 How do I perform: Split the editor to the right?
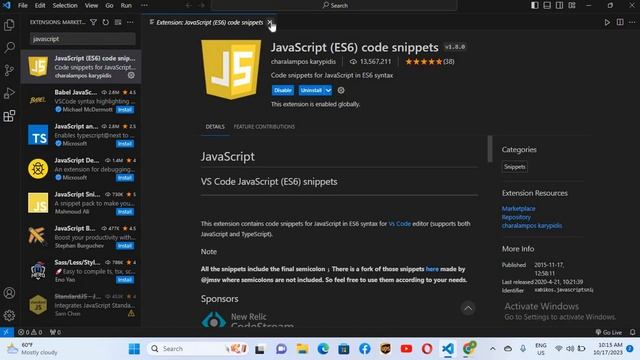tap(620, 22)
